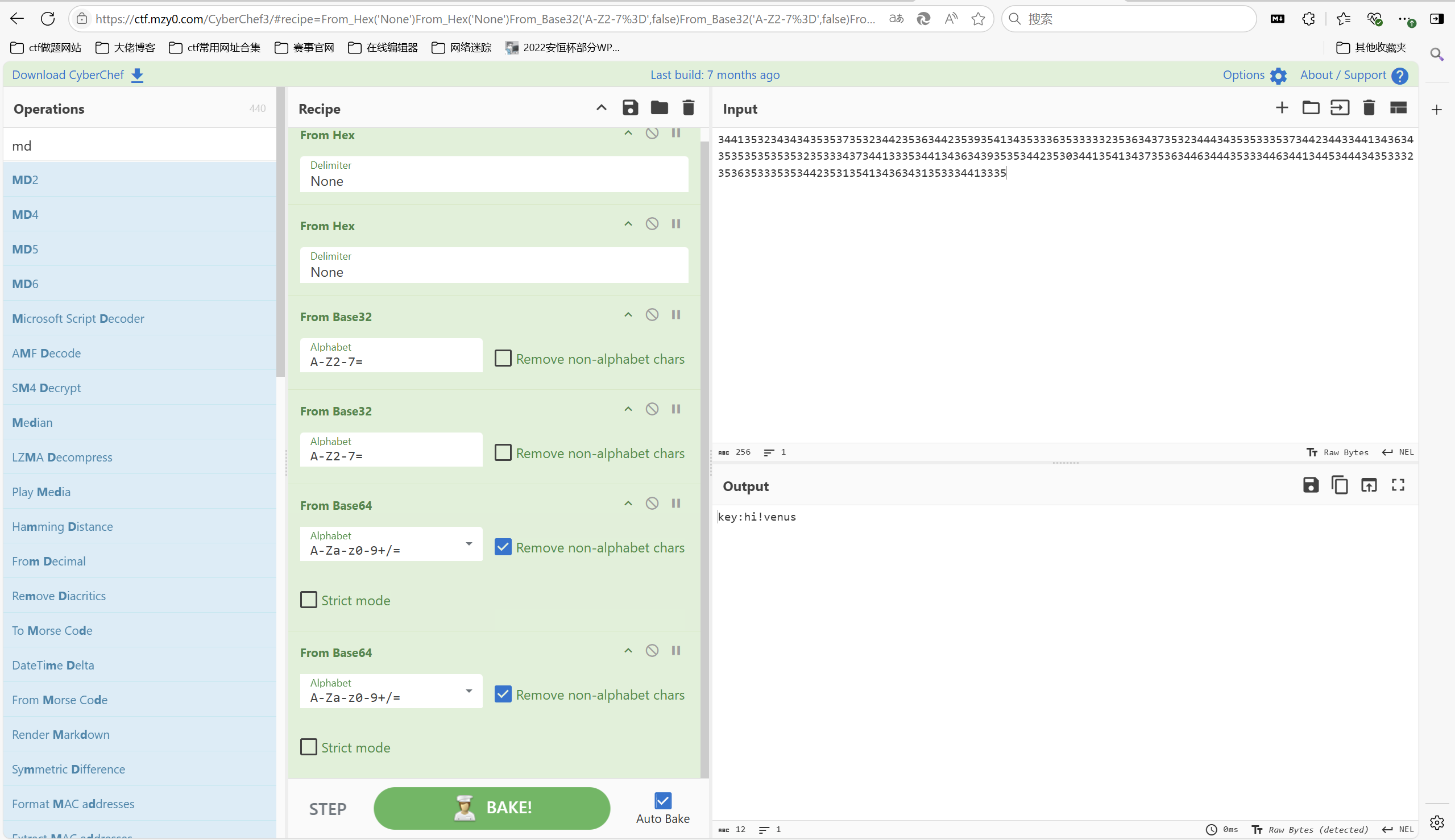Uncheck Remove non-alphabet chars on first Base64

pyautogui.click(x=503, y=547)
